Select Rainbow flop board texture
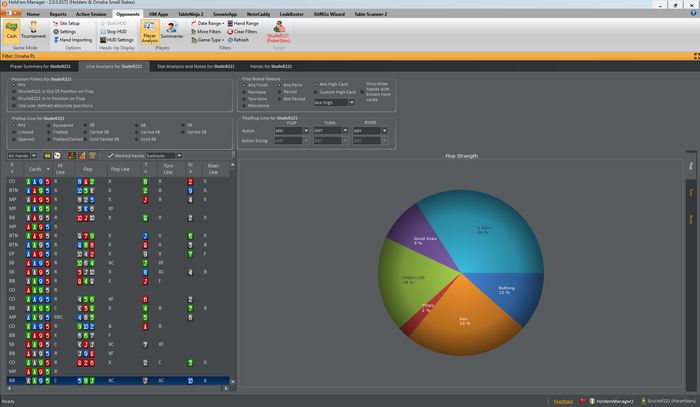 pyautogui.click(x=254, y=92)
